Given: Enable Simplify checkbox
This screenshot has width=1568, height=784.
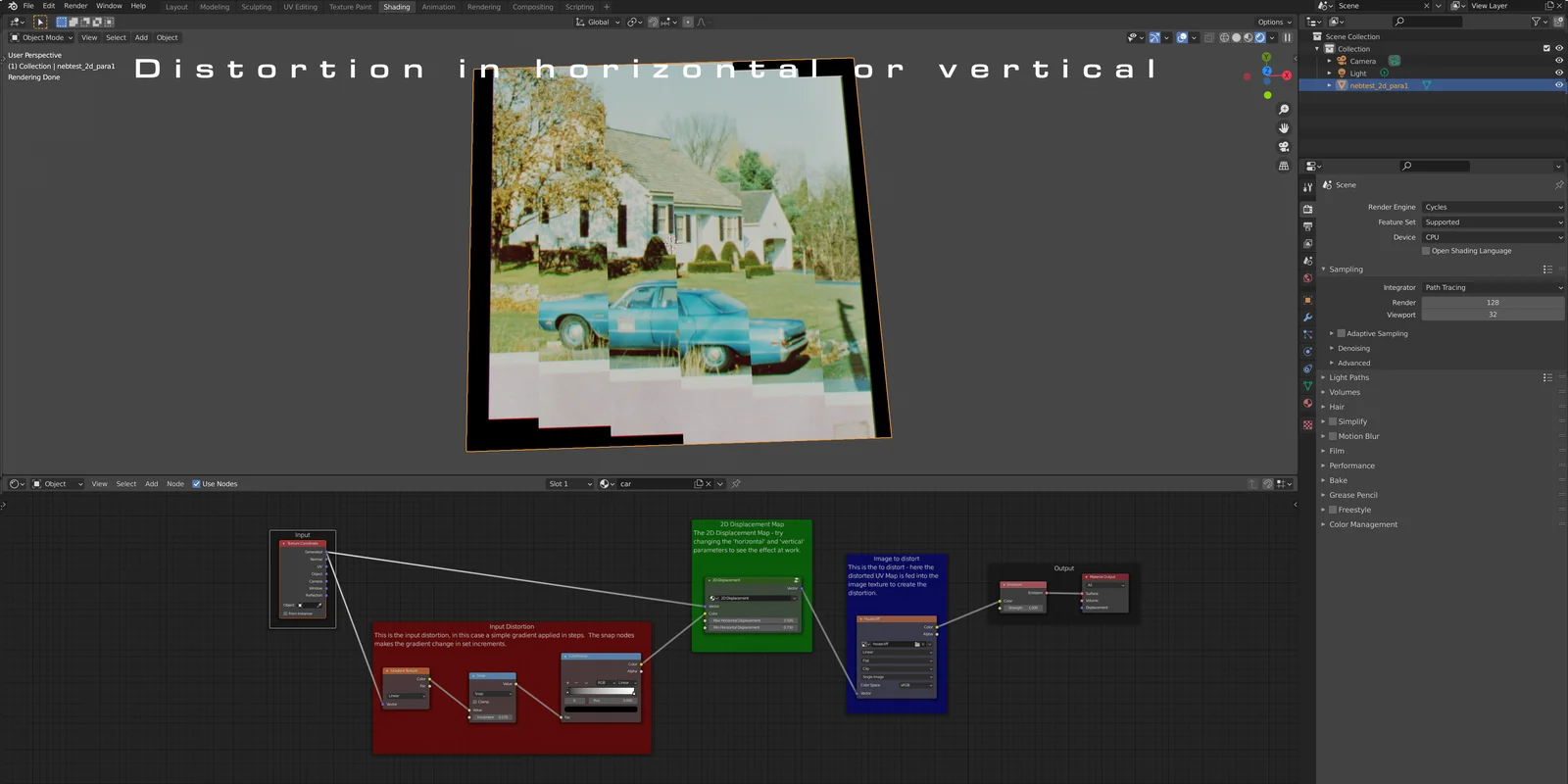Looking at the screenshot, I should tap(1333, 421).
